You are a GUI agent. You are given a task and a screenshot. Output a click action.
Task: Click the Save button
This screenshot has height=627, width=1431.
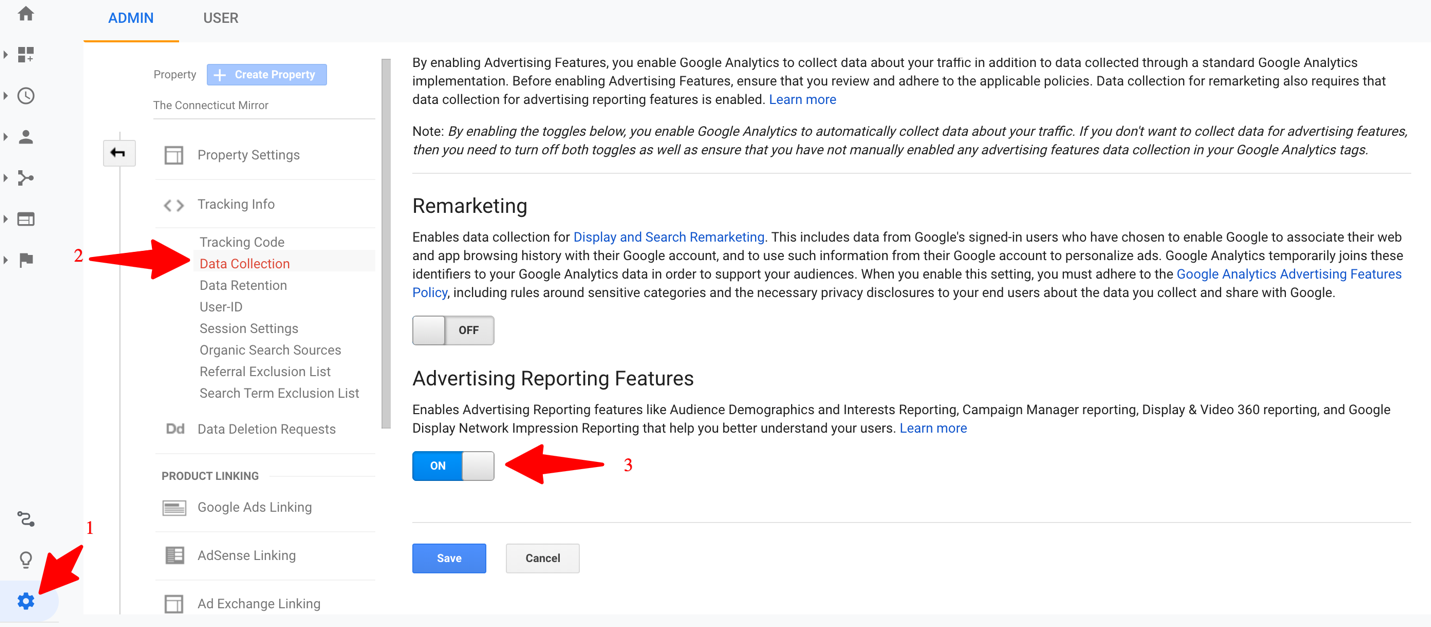pyautogui.click(x=449, y=558)
